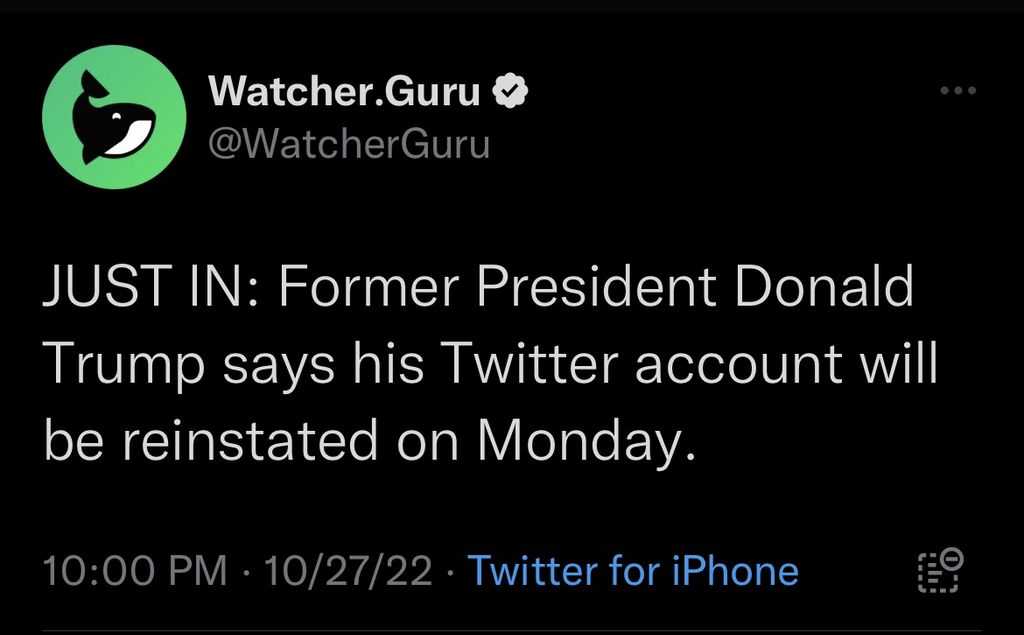Tap the text scan icon beside the source
This screenshot has width=1024, height=635.
click(x=940, y=570)
